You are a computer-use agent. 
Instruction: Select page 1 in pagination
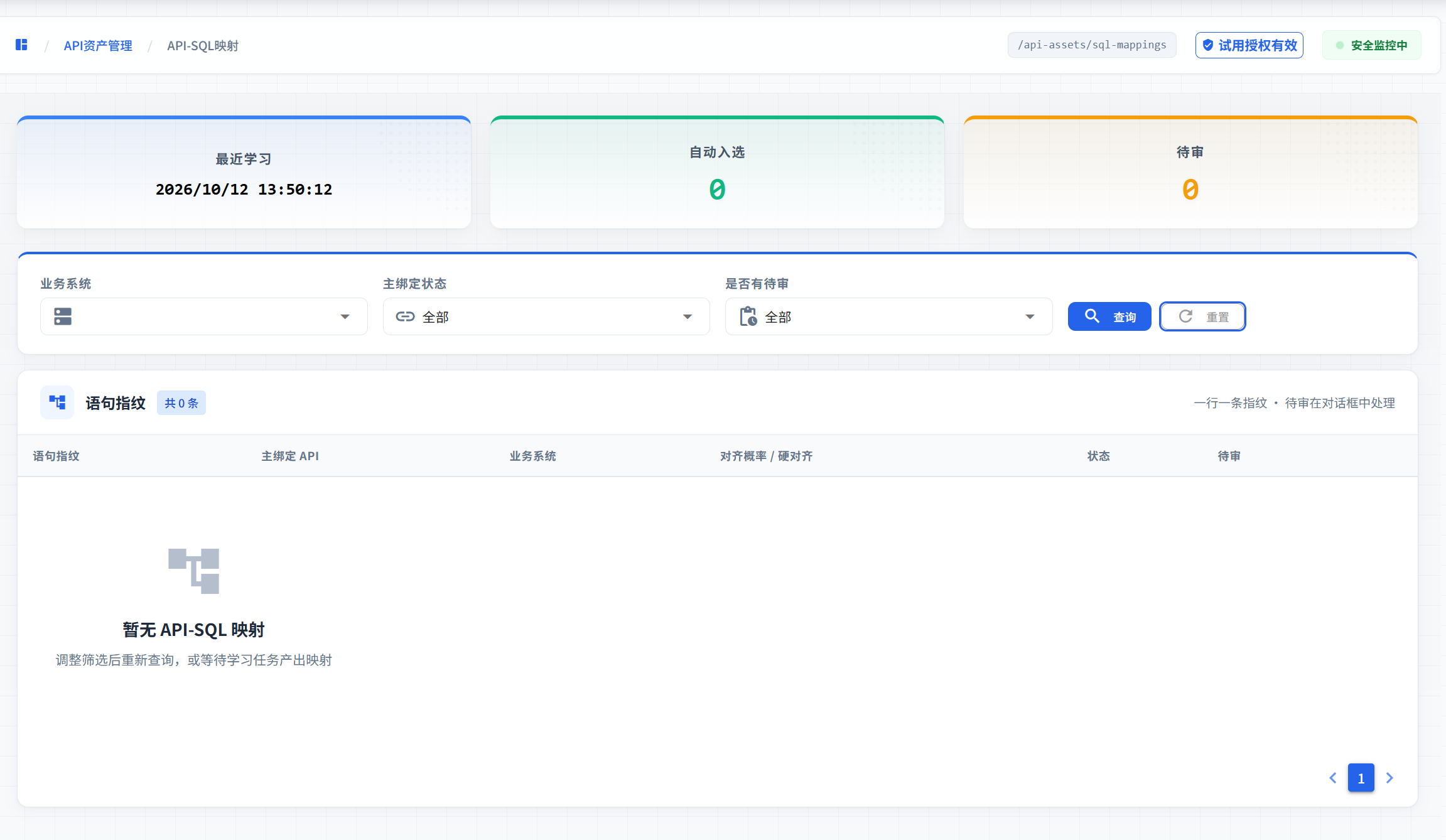click(1361, 778)
